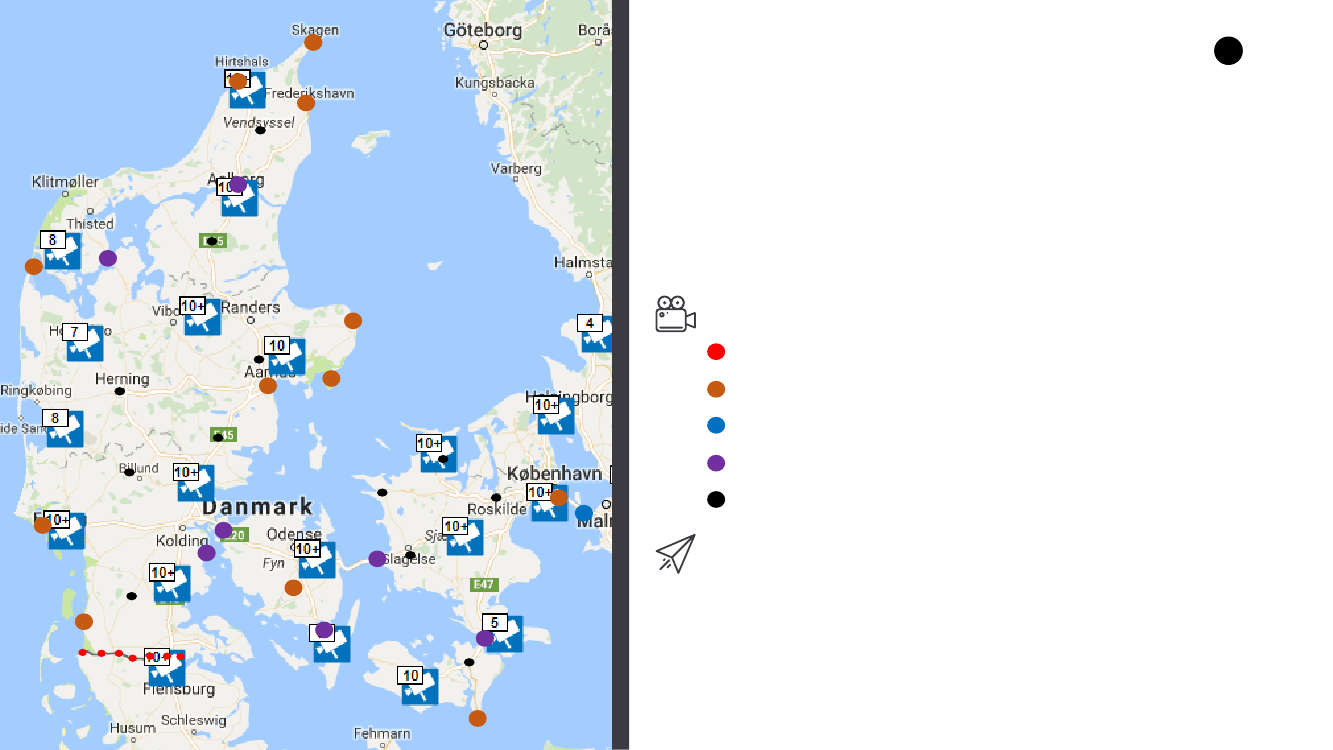
Task: Click the paper plane icon
Action: (x=675, y=553)
